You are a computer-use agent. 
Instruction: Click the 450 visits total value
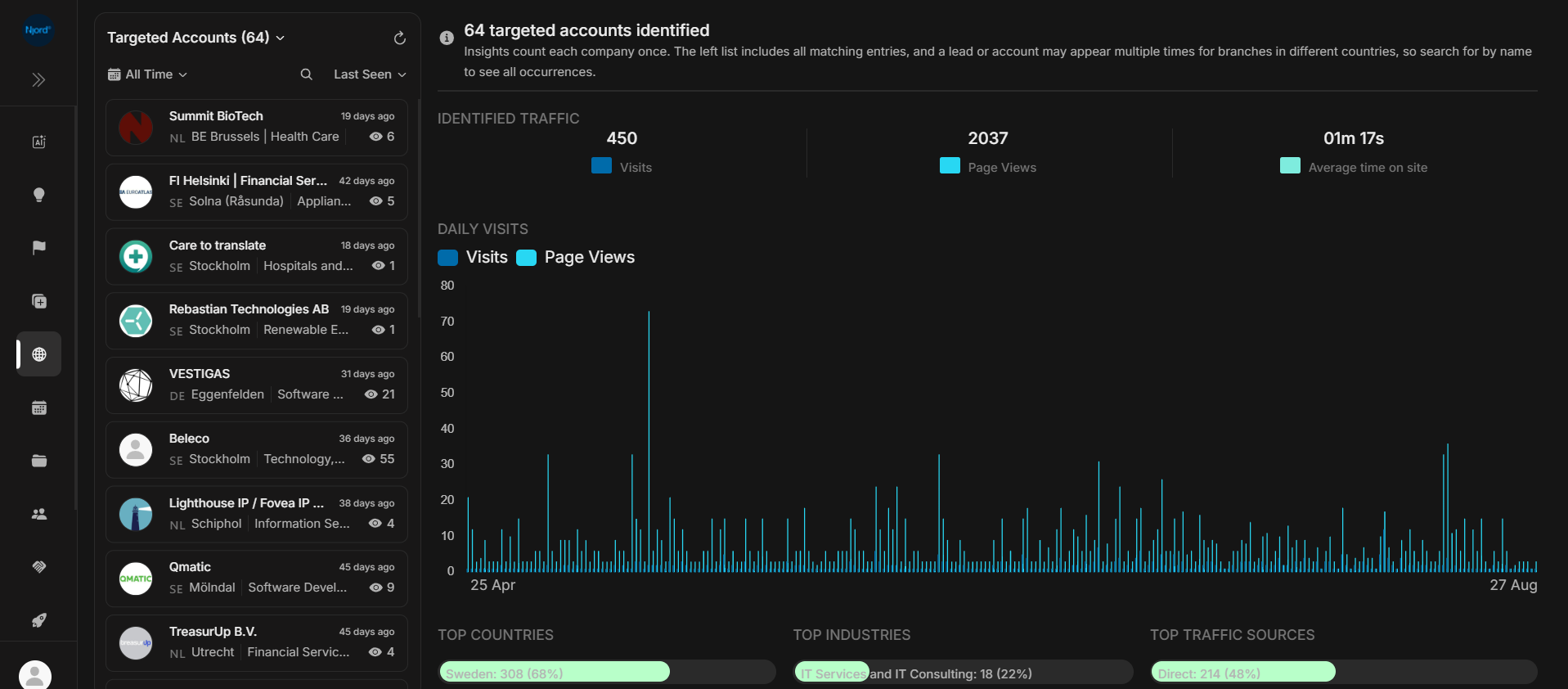[622, 138]
